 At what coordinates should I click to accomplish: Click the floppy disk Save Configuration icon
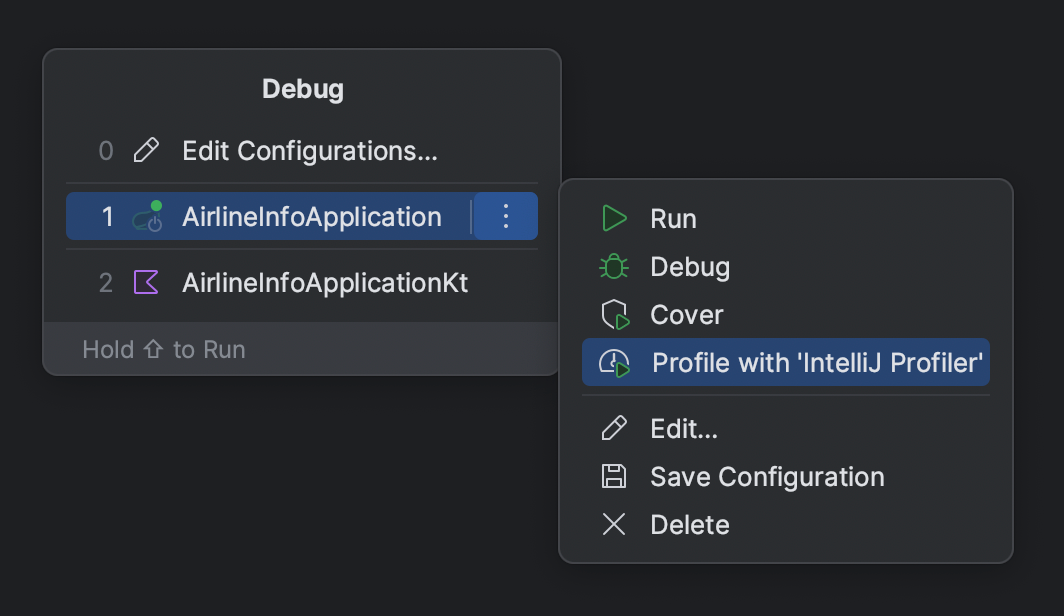613,477
